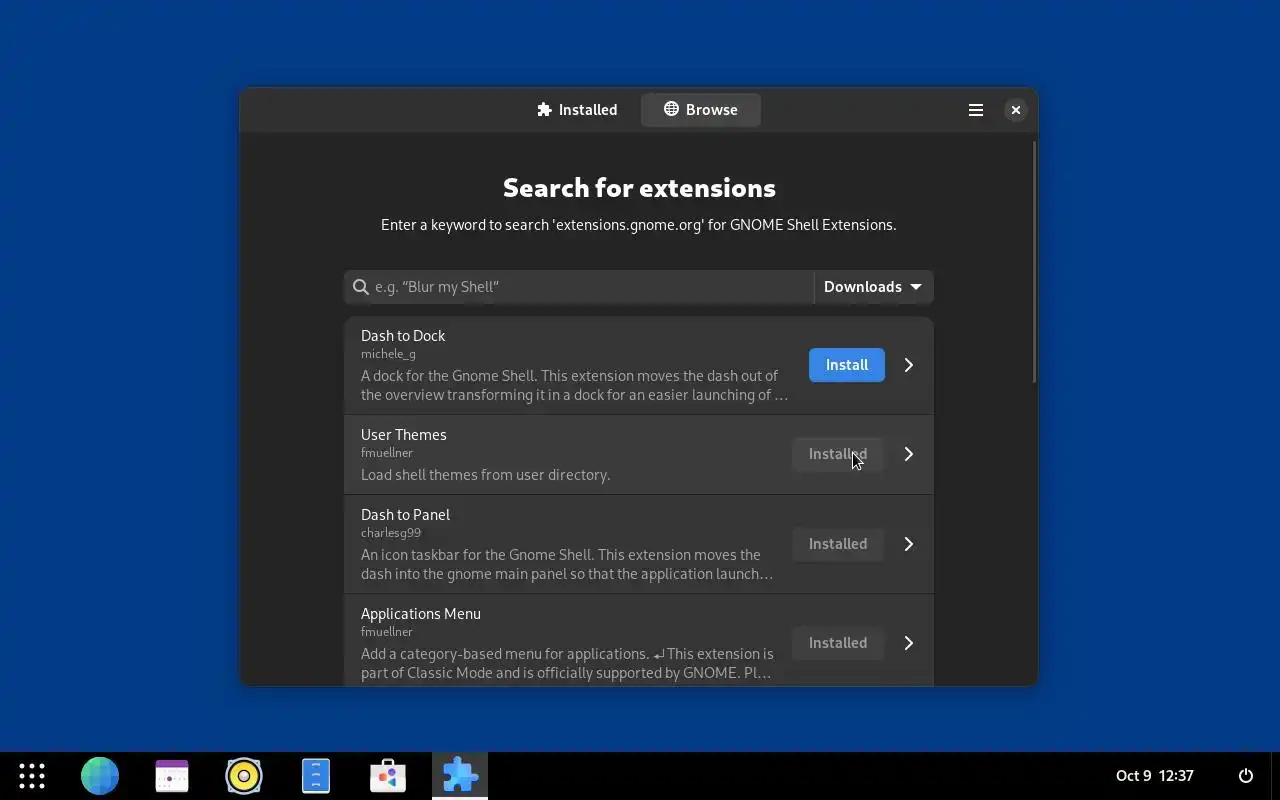
Task: Open the hamburger main menu
Action: click(976, 110)
